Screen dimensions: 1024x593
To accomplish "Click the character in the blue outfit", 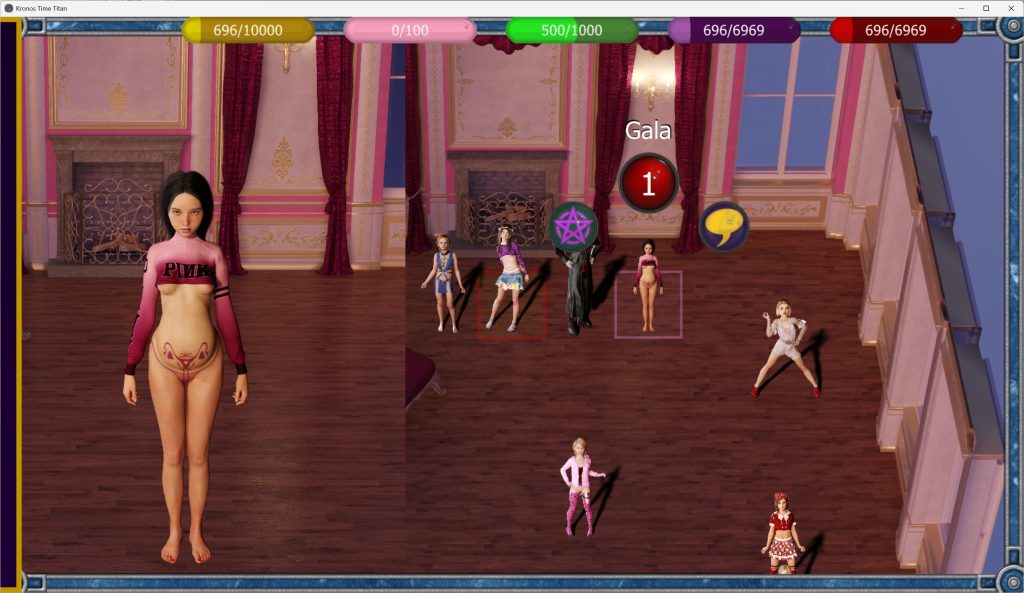I will tap(443, 282).
